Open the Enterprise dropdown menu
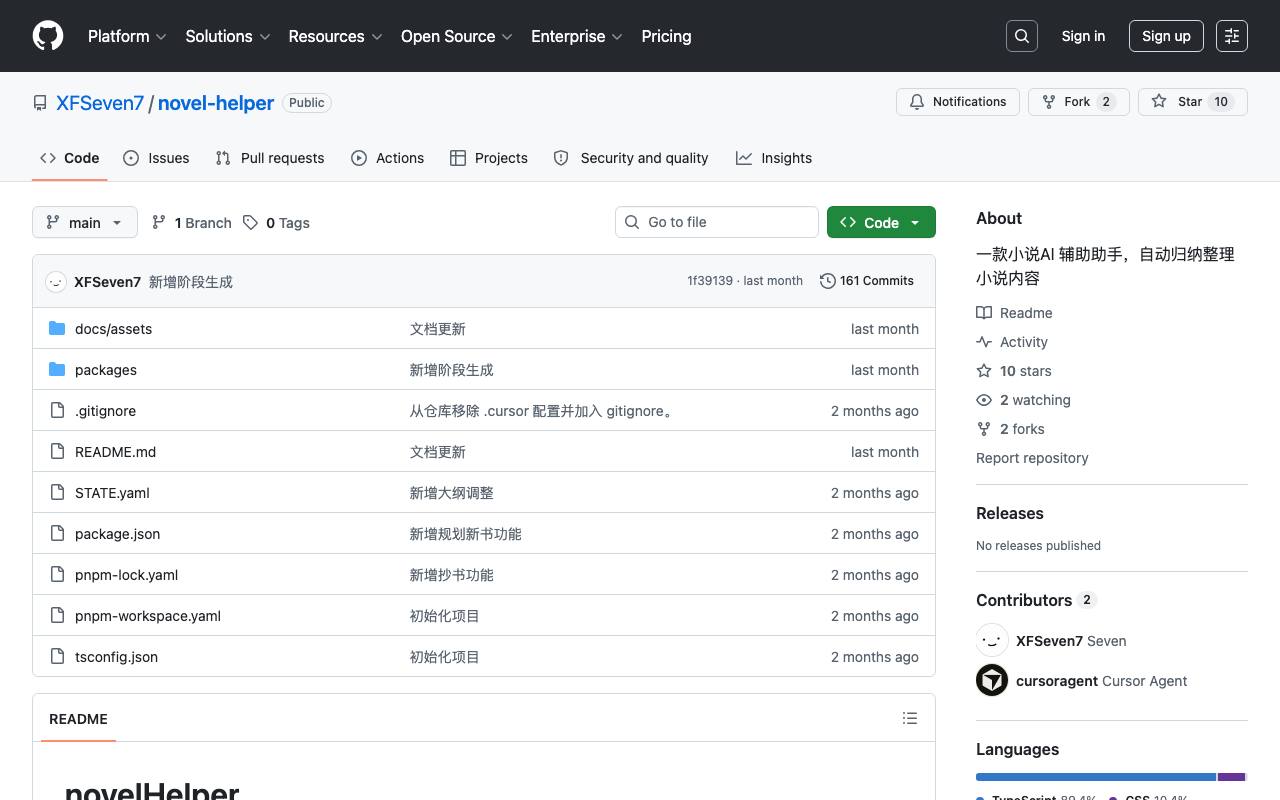The width and height of the screenshot is (1280, 800). tap(577, 36)
